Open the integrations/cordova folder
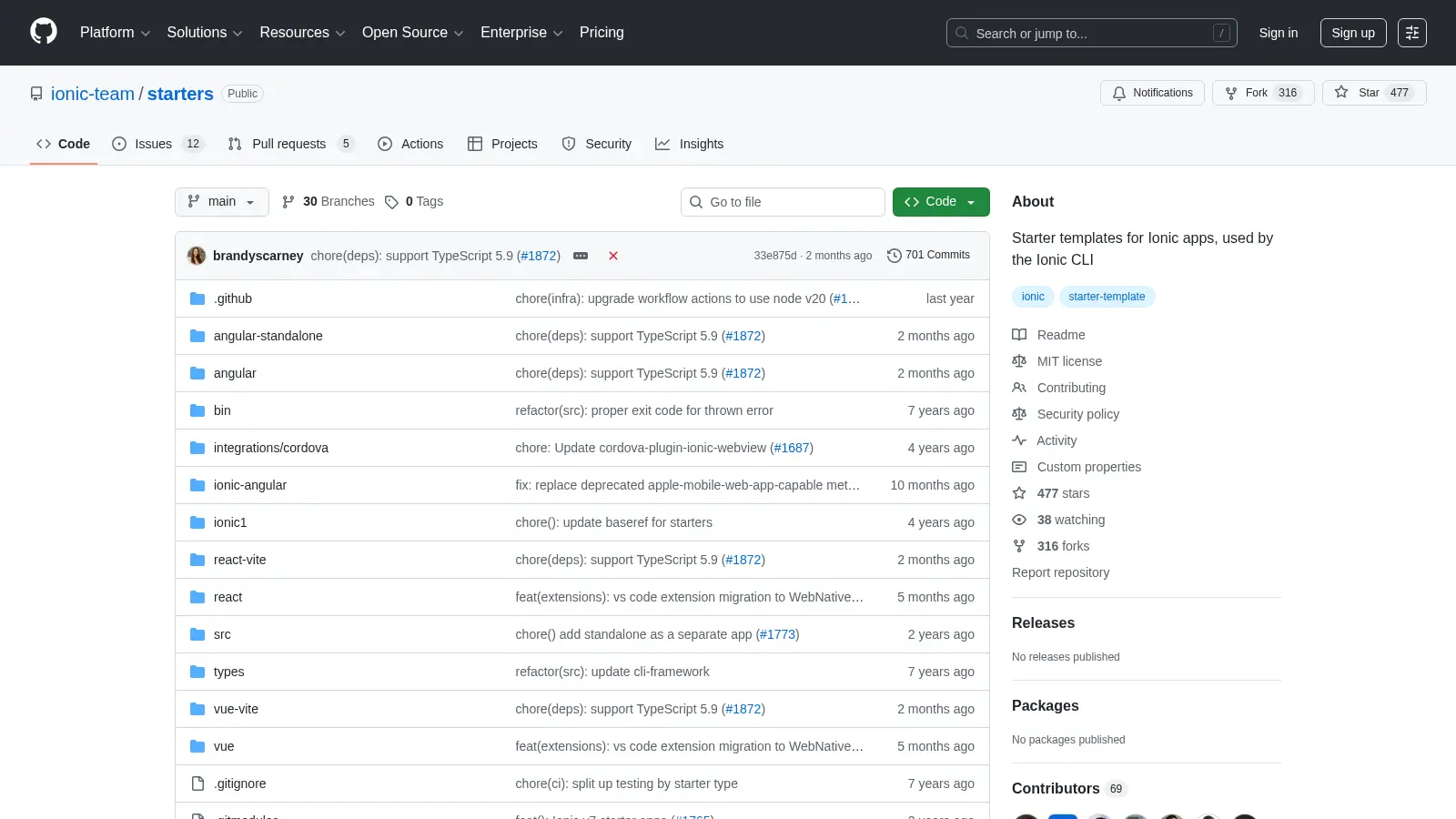Image resolution: width=1456 pixels, height=819 pixels. (x=271, y=448)
